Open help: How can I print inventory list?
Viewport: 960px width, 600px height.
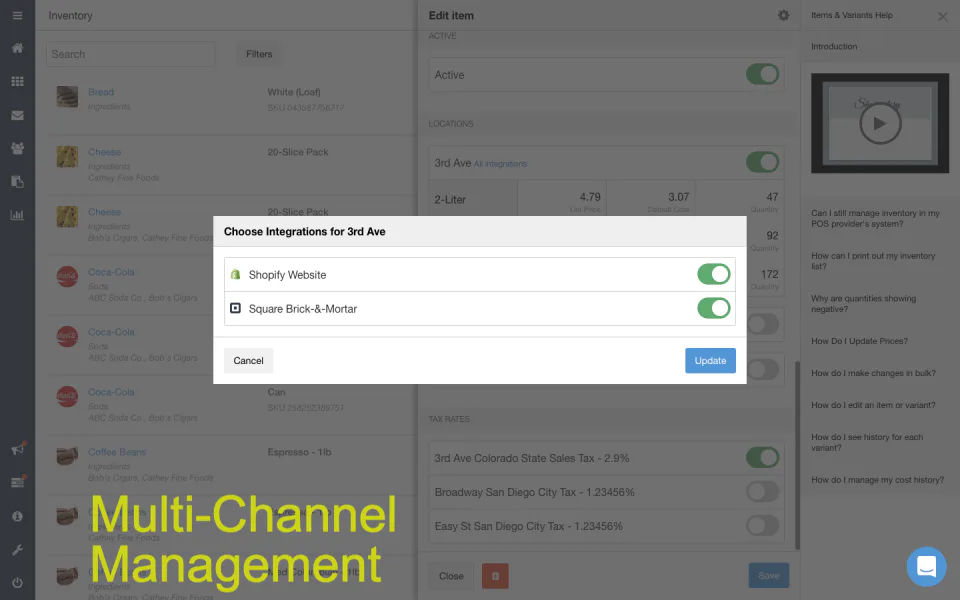pyautogui.click(x=873, y=261)
